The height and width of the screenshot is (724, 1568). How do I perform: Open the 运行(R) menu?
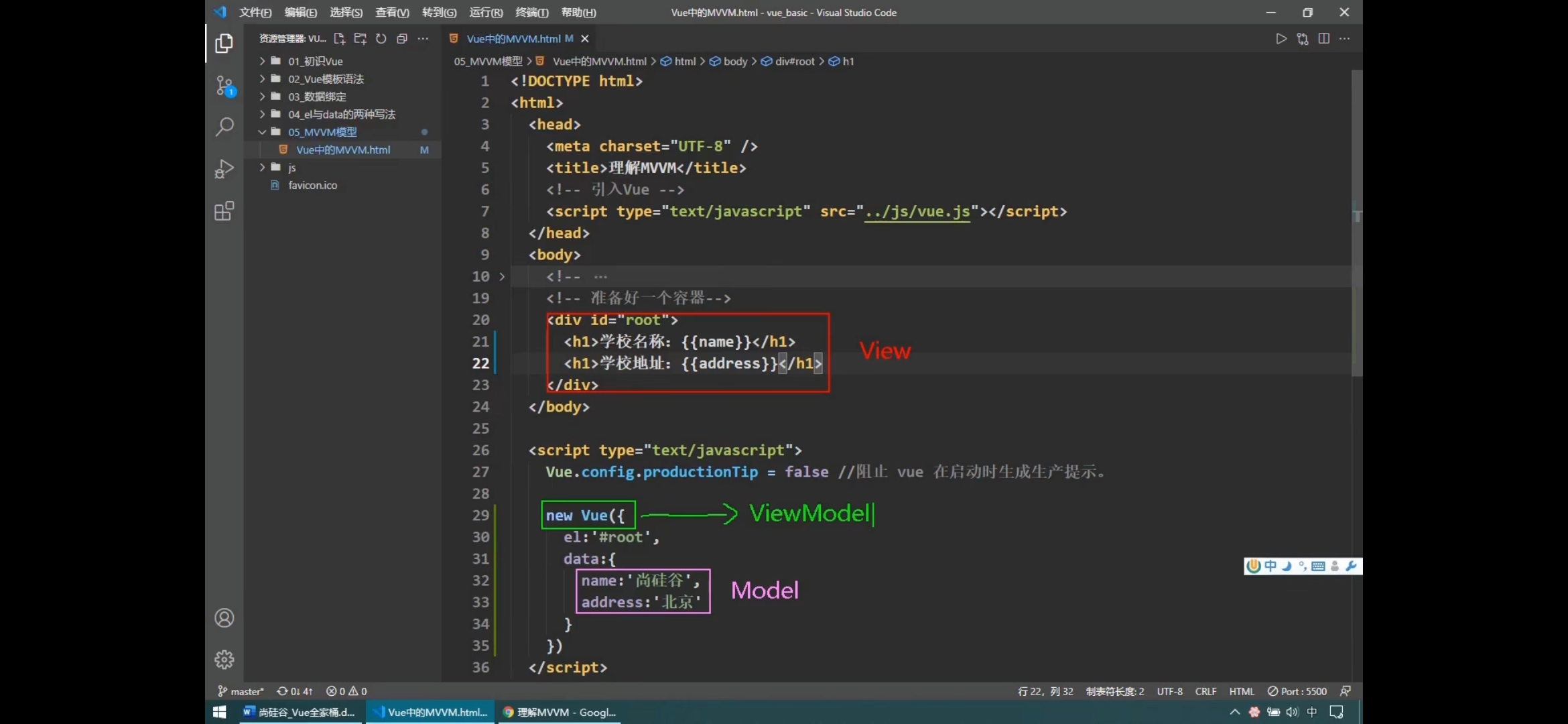[485, 12]
